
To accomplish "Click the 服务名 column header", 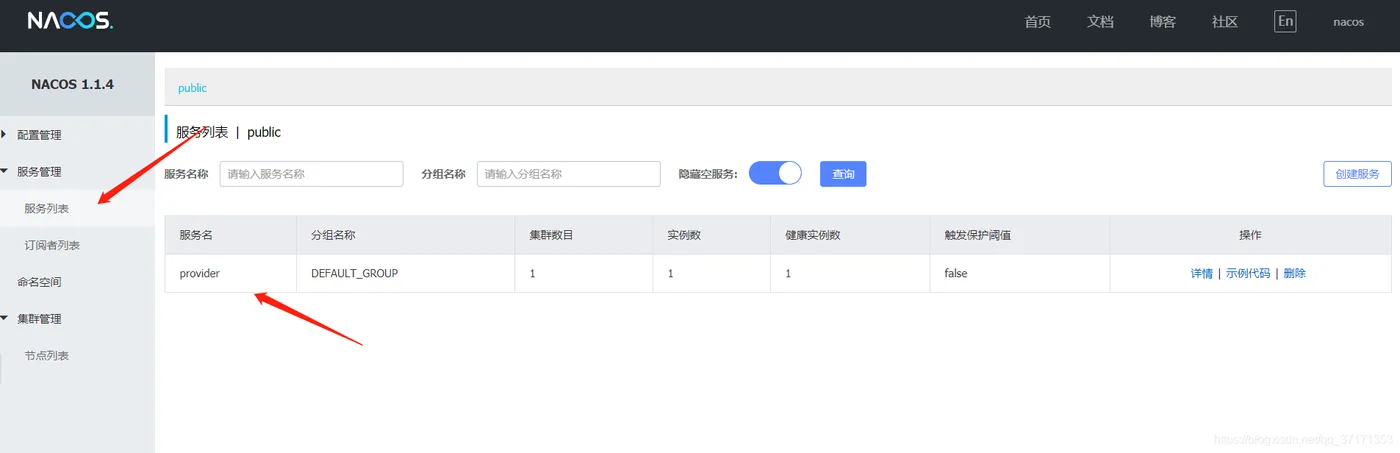I will point(231,235).
